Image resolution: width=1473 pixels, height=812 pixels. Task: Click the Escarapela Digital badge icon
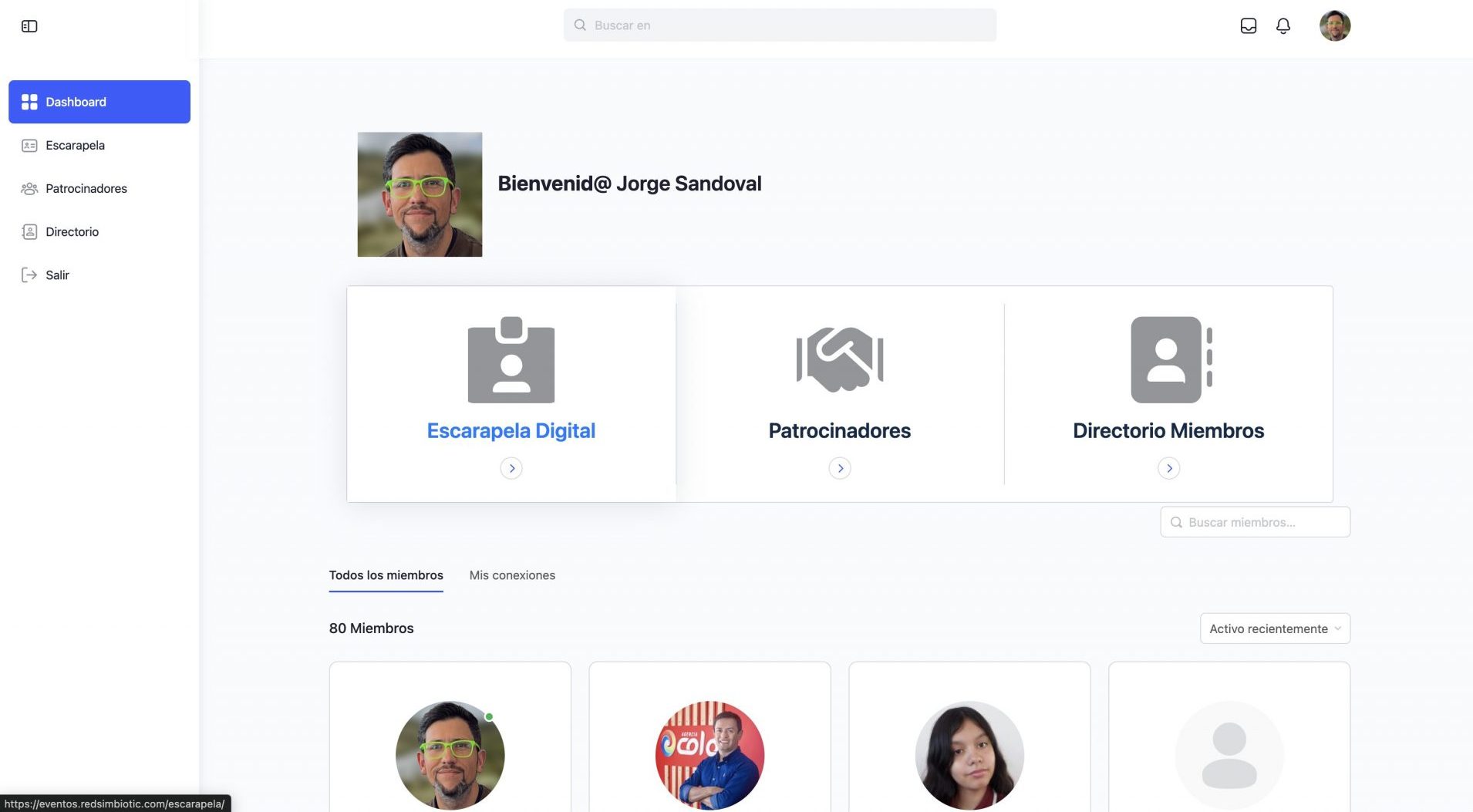pyautogui.click(x=511, y=359)
